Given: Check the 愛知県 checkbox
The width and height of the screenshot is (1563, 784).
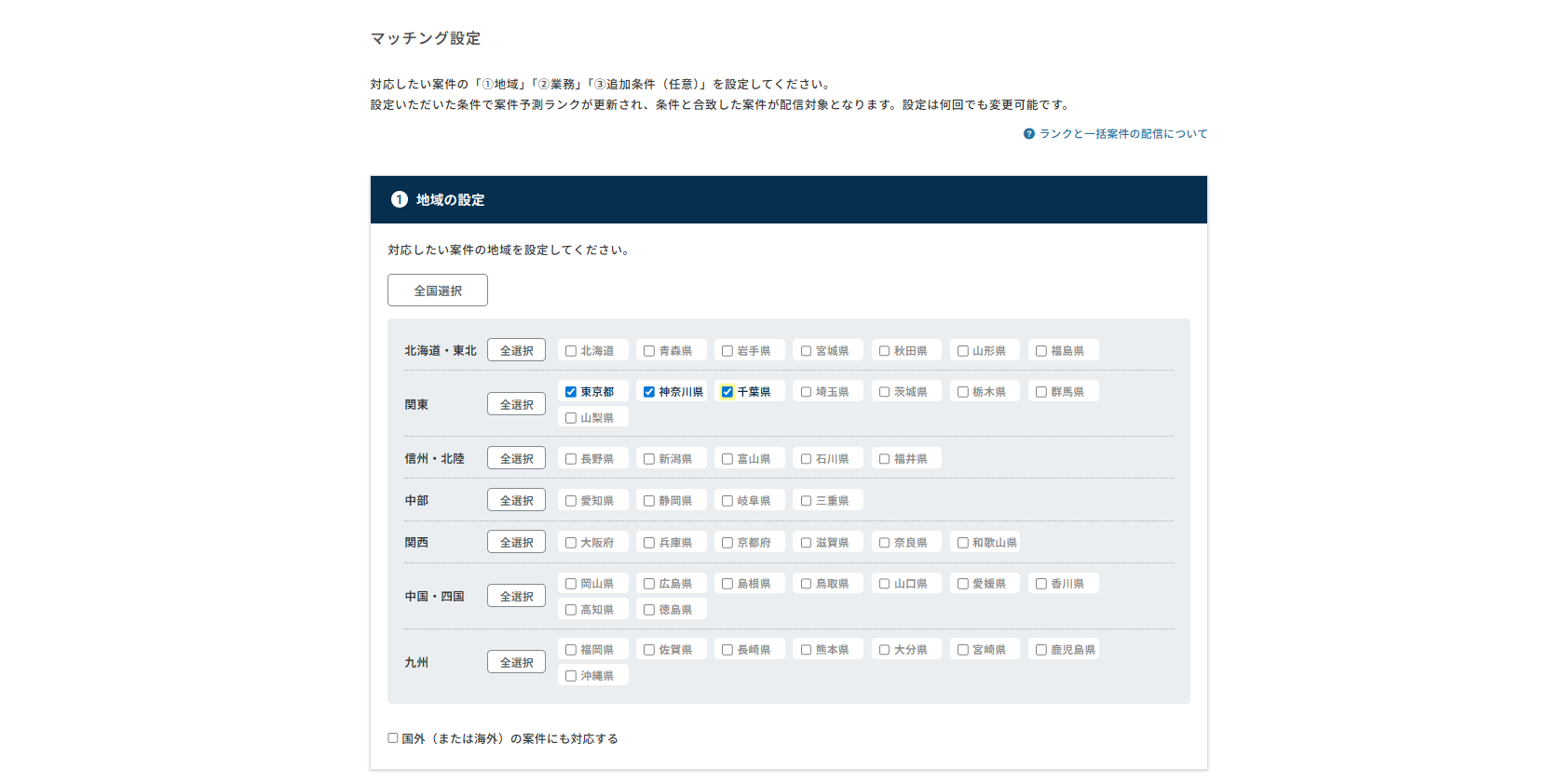Looking at the screenshot, I should point(571,501).
